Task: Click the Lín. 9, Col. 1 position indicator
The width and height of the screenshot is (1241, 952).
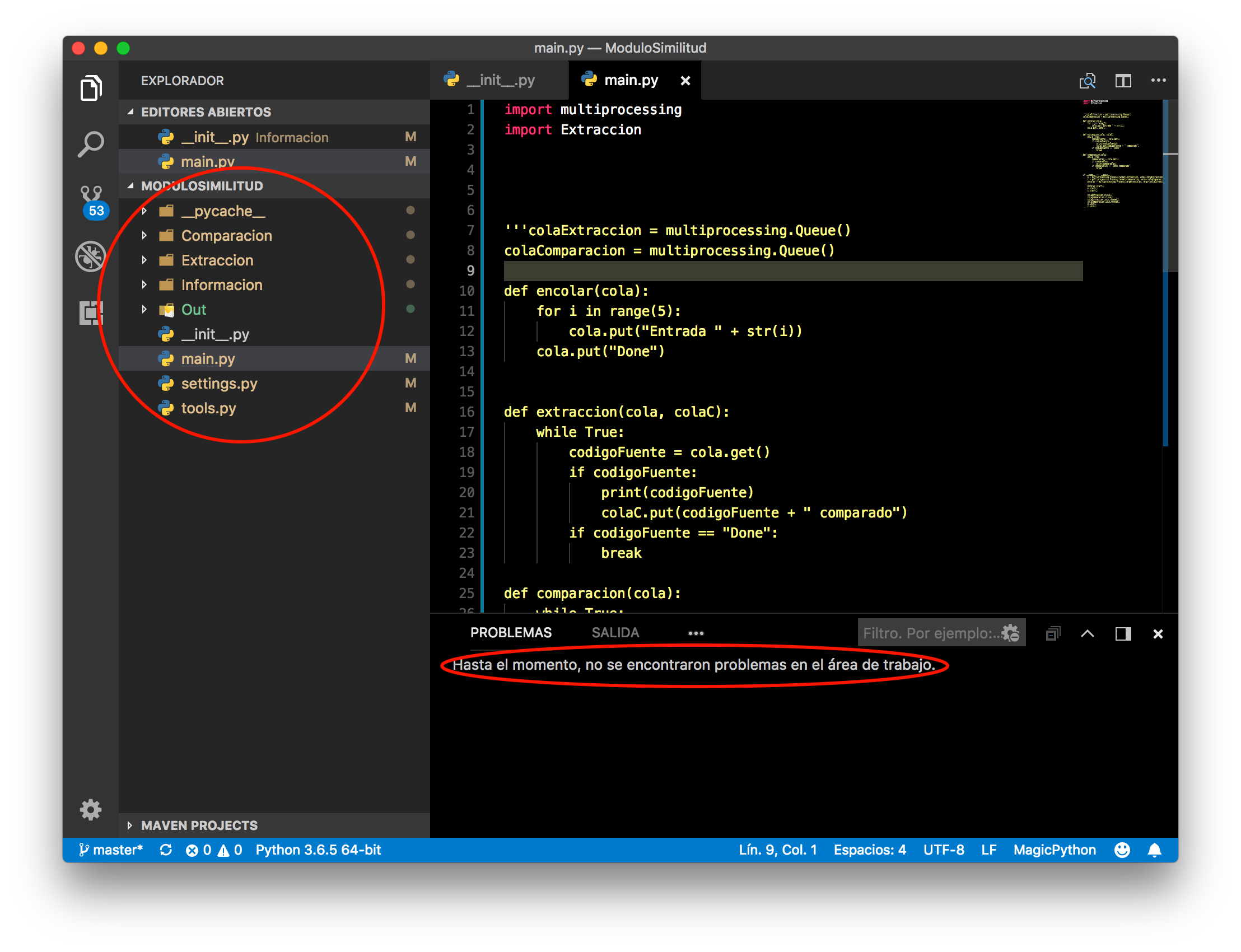Action: pyautogui.click(x=777, y=850)
